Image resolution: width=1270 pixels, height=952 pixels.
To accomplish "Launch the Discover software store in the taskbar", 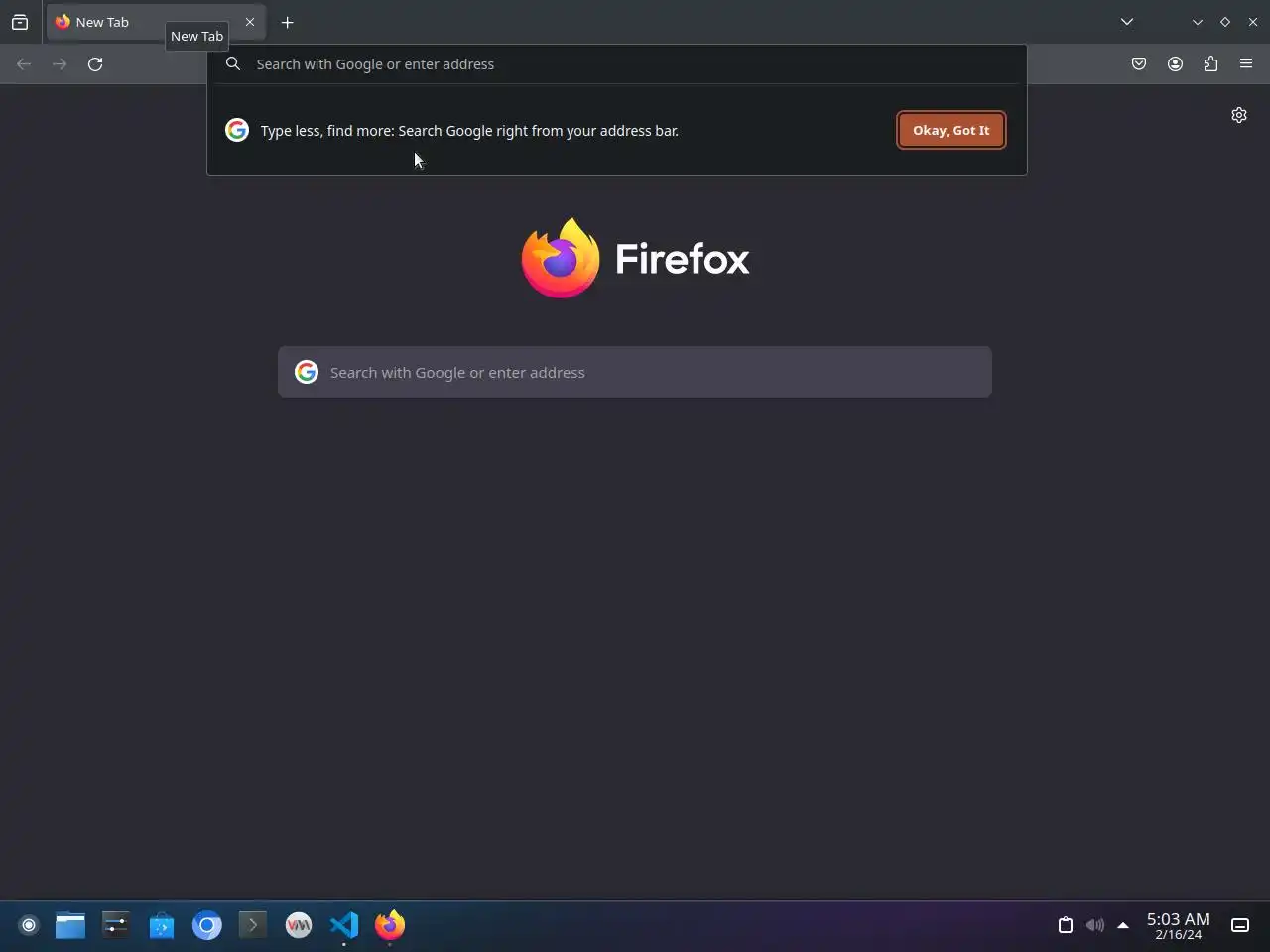I will (x=162, y=925).
